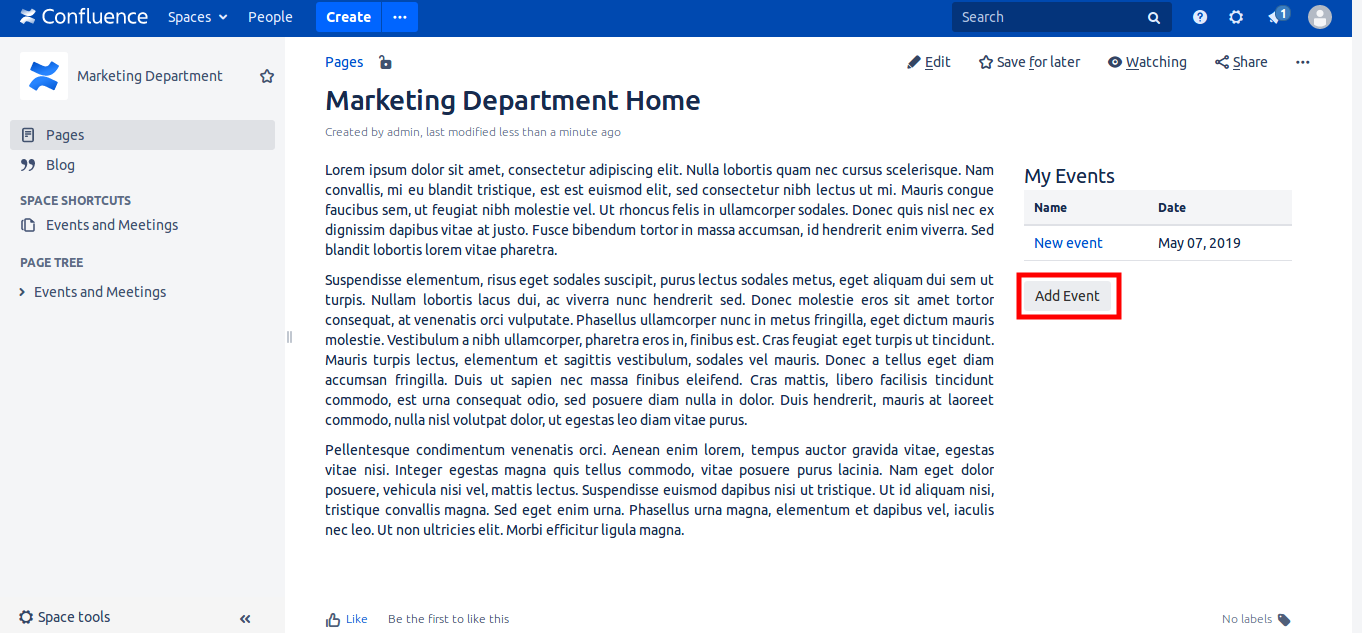Toggle Save for later star
The image size is (1362, 633).
[x=1029, y=62]
